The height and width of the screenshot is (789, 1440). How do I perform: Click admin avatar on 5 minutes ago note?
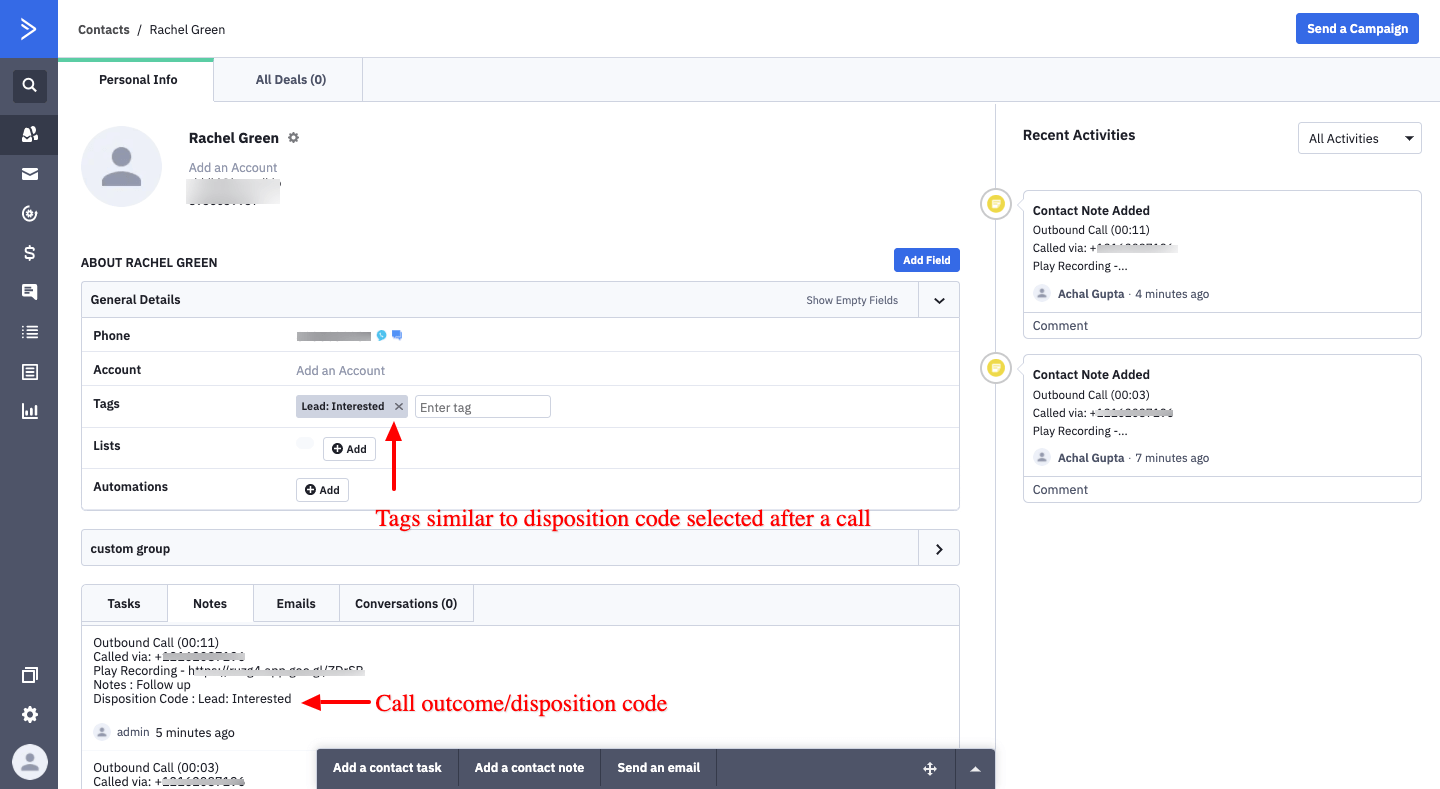pyautogui.click(x=102, y=732)
